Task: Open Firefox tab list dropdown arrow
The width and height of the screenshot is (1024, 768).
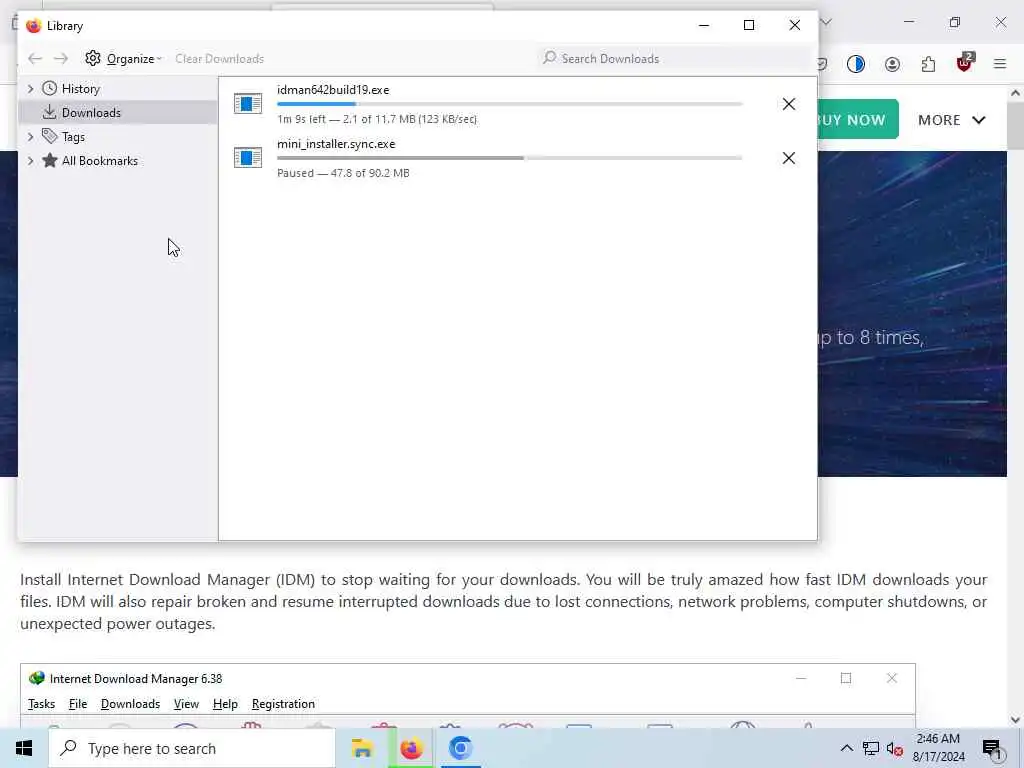Action: pos(826,23)
